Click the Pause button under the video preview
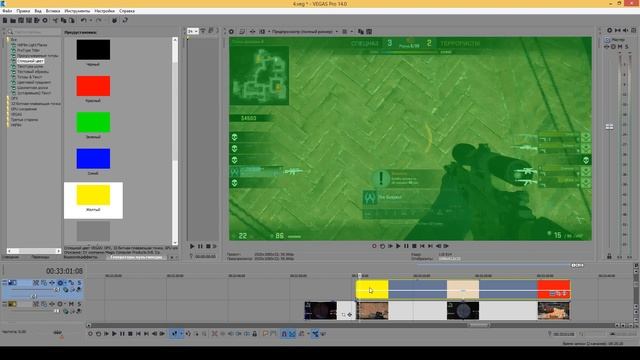The width and height of the screenshot is (640, 360). pyautogui.click(x=406, y=246)
